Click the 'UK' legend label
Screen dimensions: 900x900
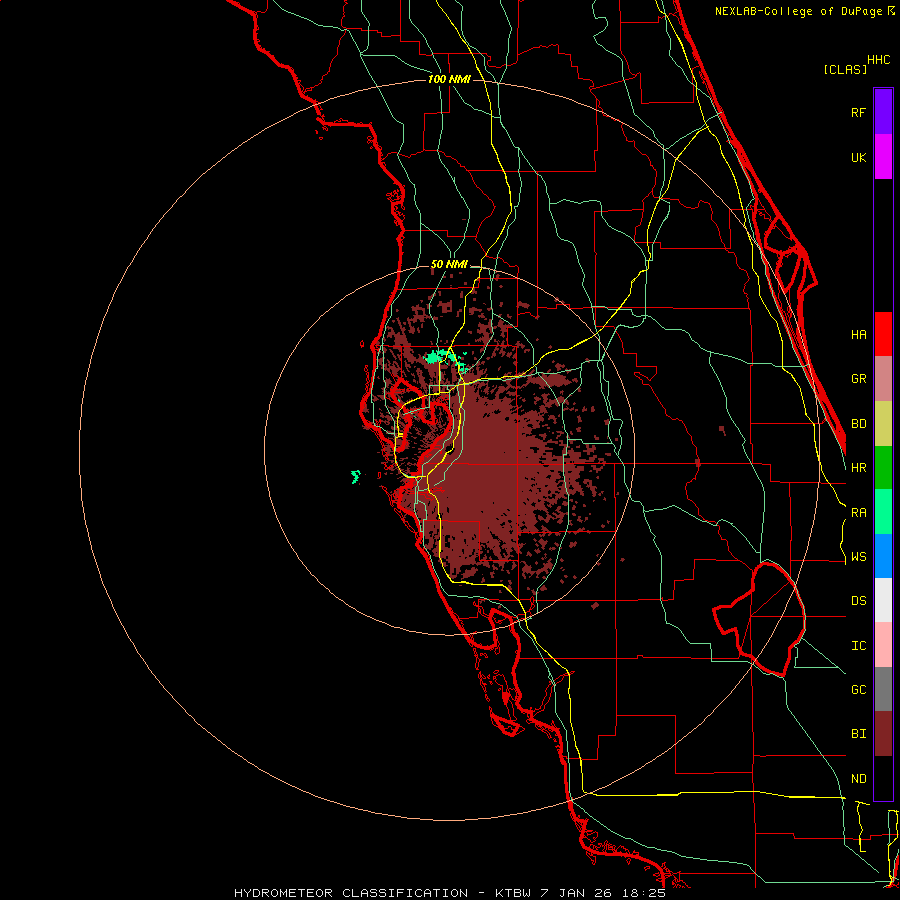(858, 157)
